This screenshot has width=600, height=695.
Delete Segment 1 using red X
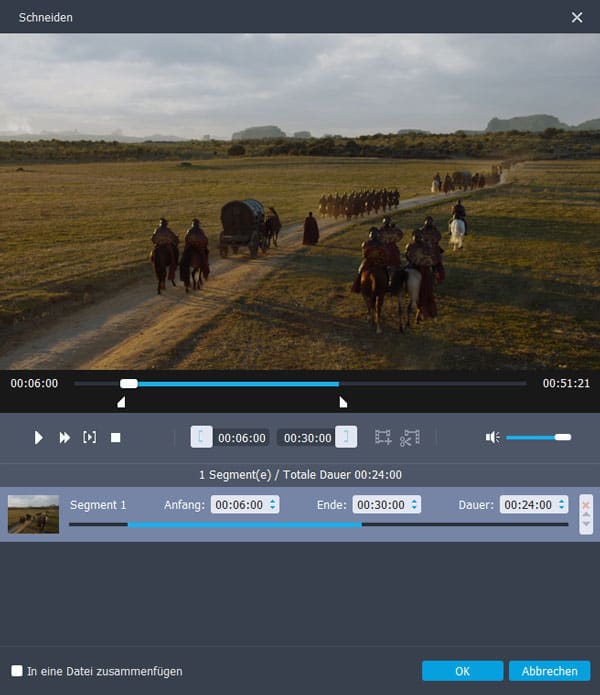pyautogui.click(x=586, y=505)
